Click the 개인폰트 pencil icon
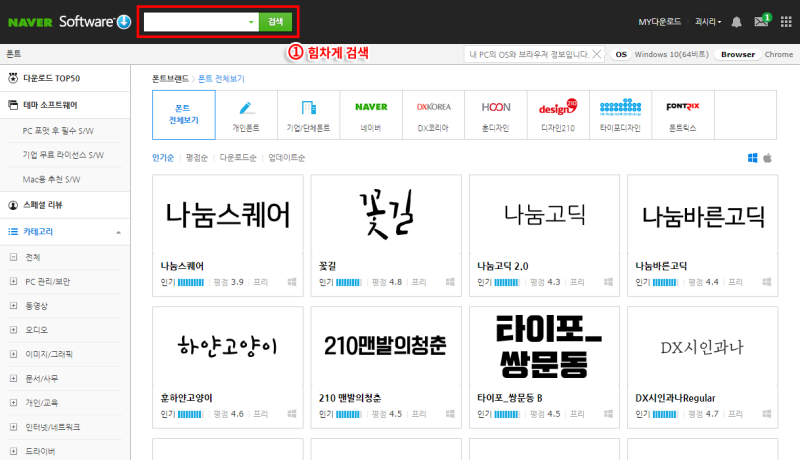 [246, 108]
